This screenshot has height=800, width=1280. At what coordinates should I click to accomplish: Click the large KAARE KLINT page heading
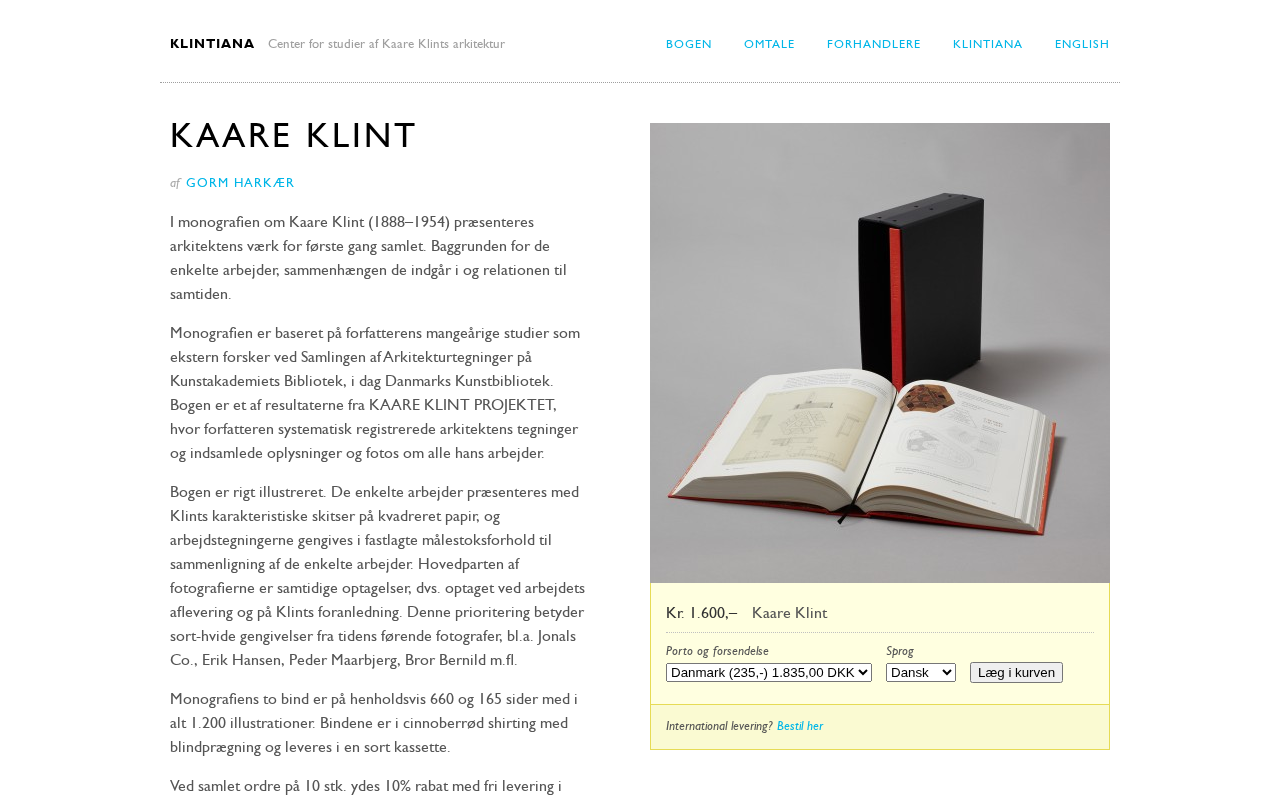pyautogui.click(x=293, y=136)
